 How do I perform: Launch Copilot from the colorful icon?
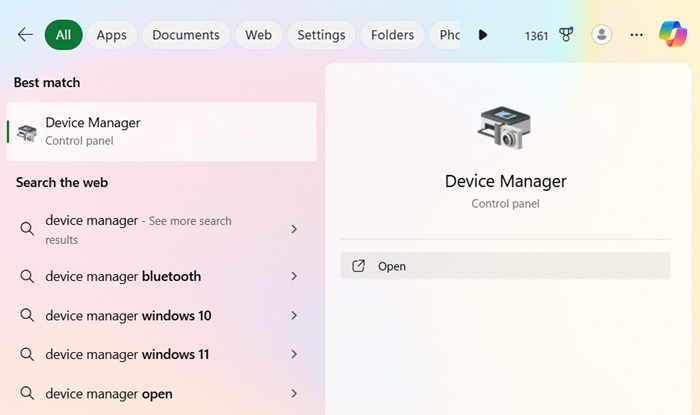pos(673,34)
